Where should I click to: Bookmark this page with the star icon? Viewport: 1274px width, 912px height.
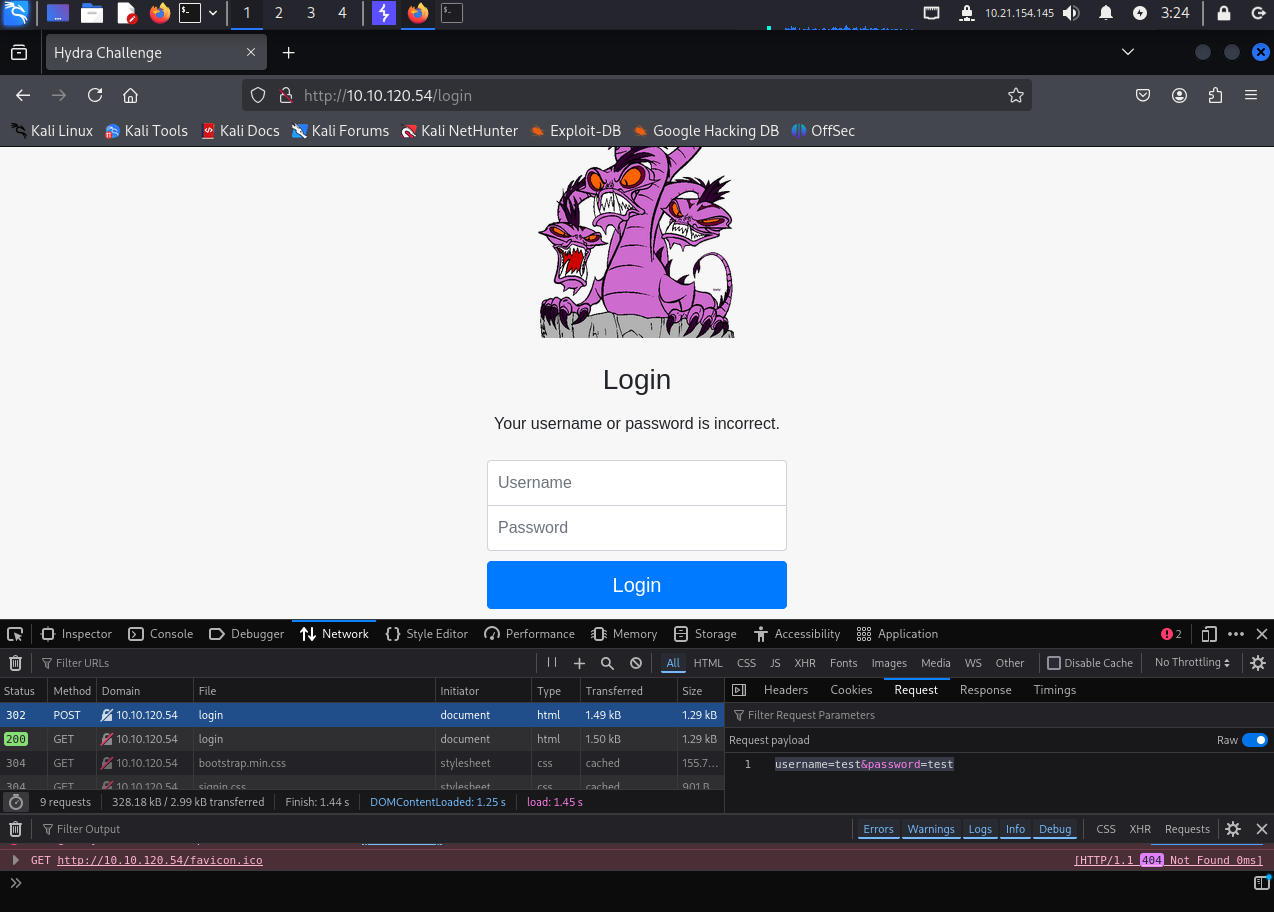pos(1016,96)
